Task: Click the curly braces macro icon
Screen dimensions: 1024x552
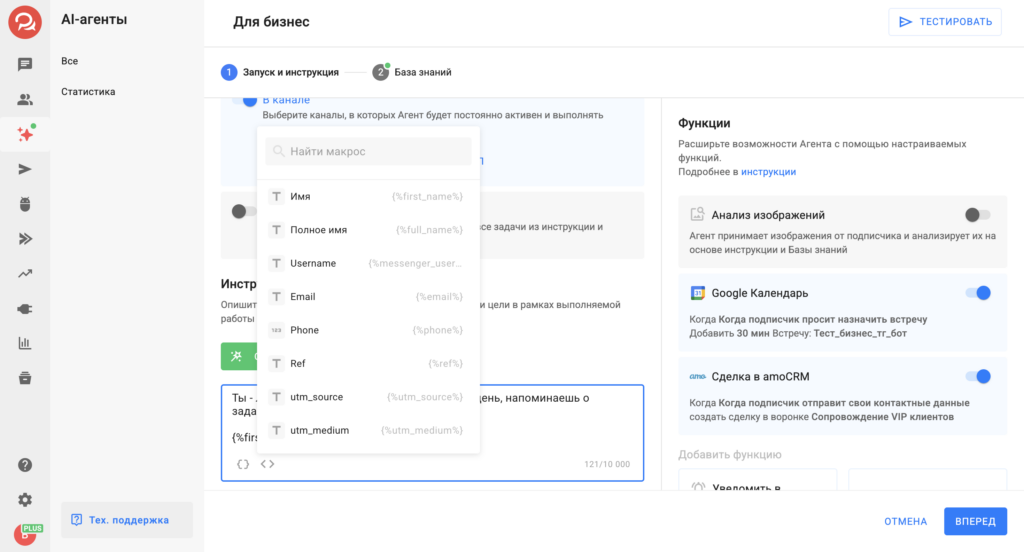Action: pos(243,464)
